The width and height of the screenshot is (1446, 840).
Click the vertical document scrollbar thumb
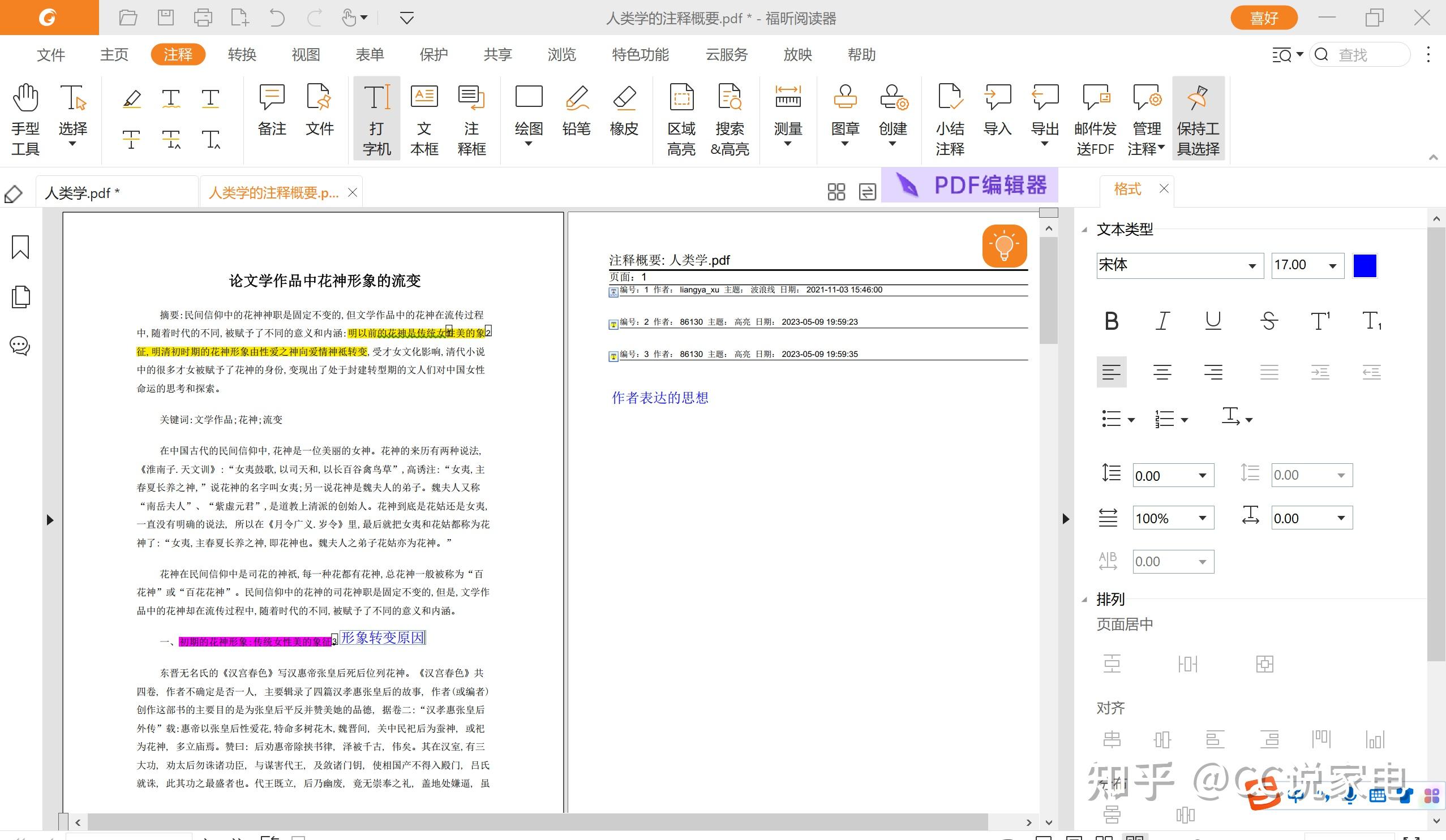(1048, 290)
